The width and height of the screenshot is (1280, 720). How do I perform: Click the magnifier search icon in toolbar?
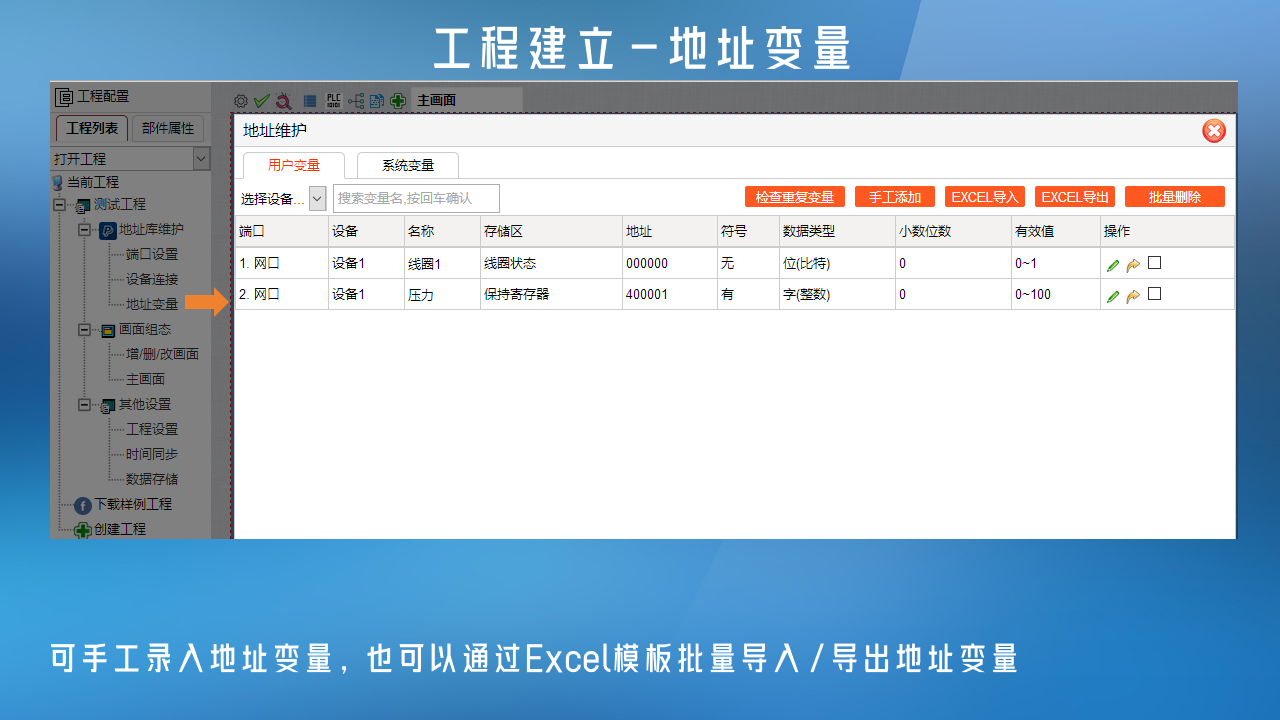283,101
